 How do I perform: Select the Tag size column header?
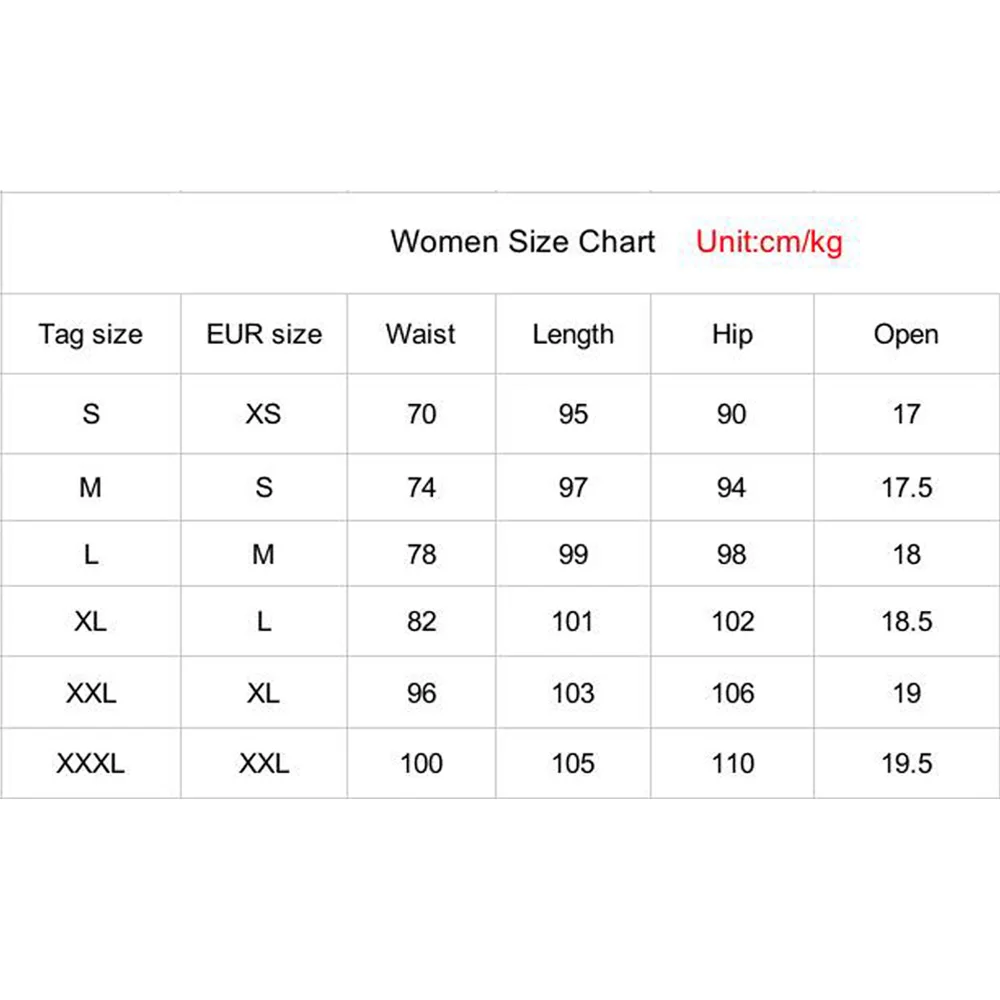(x=91, y=334)
